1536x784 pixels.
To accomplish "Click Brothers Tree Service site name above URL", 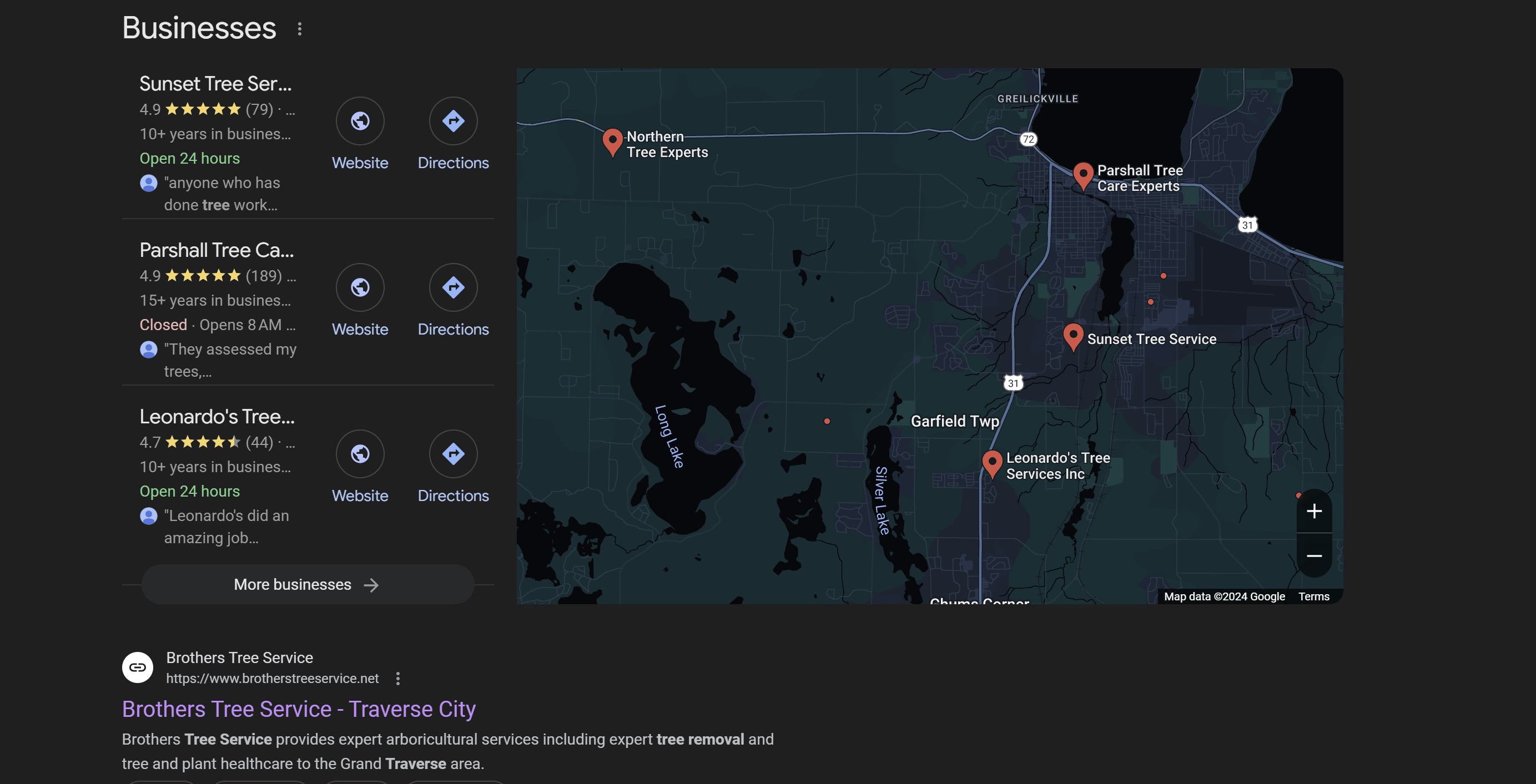I will click(x=239, y=657).
